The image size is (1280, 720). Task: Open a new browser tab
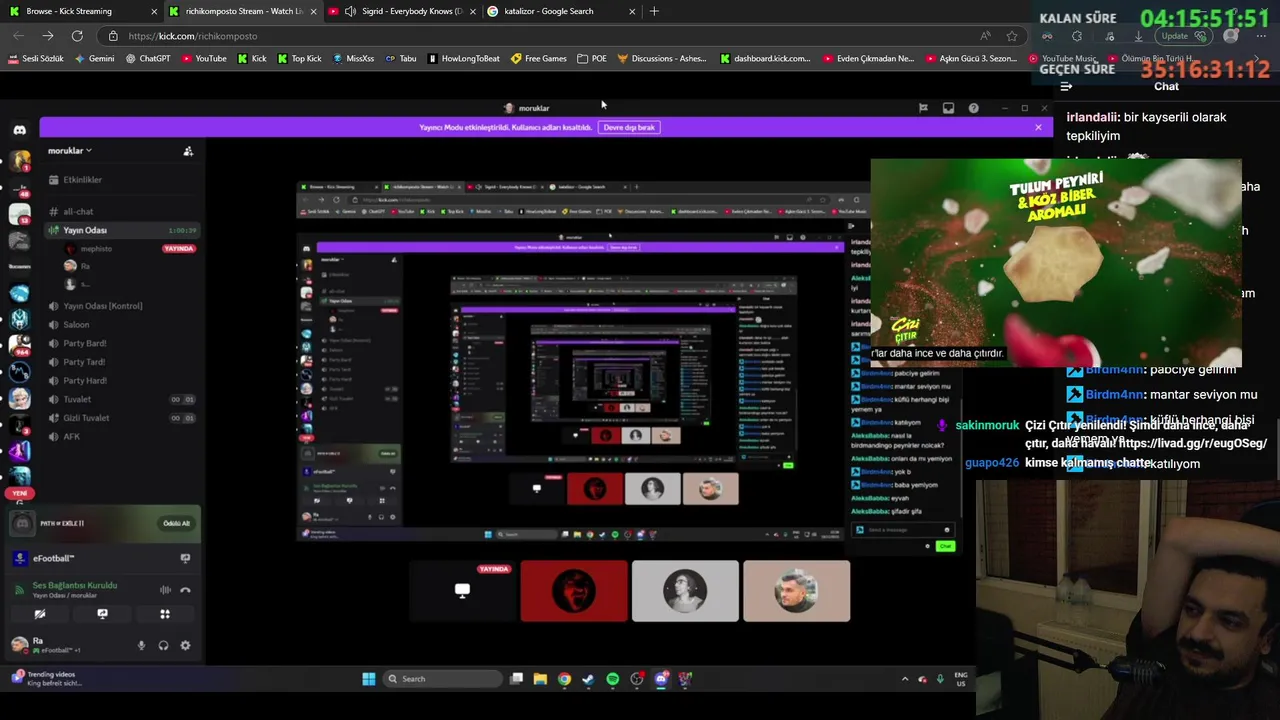click(654, 11)
